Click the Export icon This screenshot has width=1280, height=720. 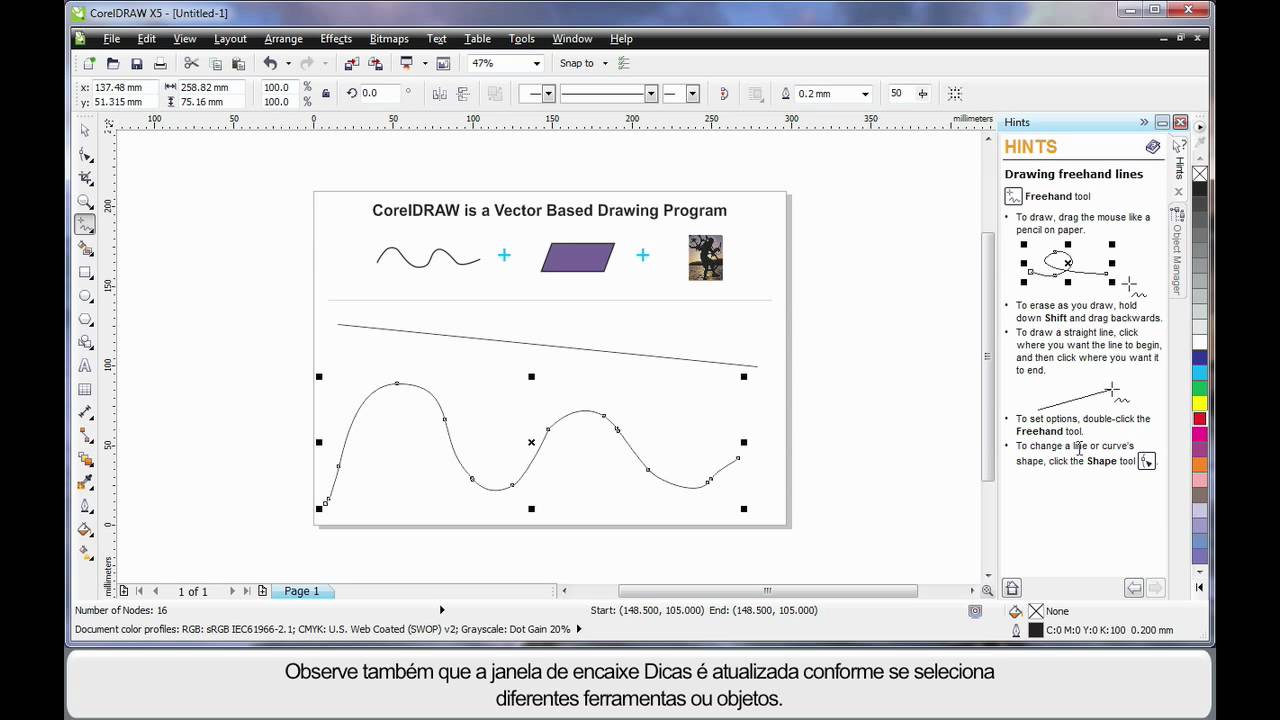[375, 63]
